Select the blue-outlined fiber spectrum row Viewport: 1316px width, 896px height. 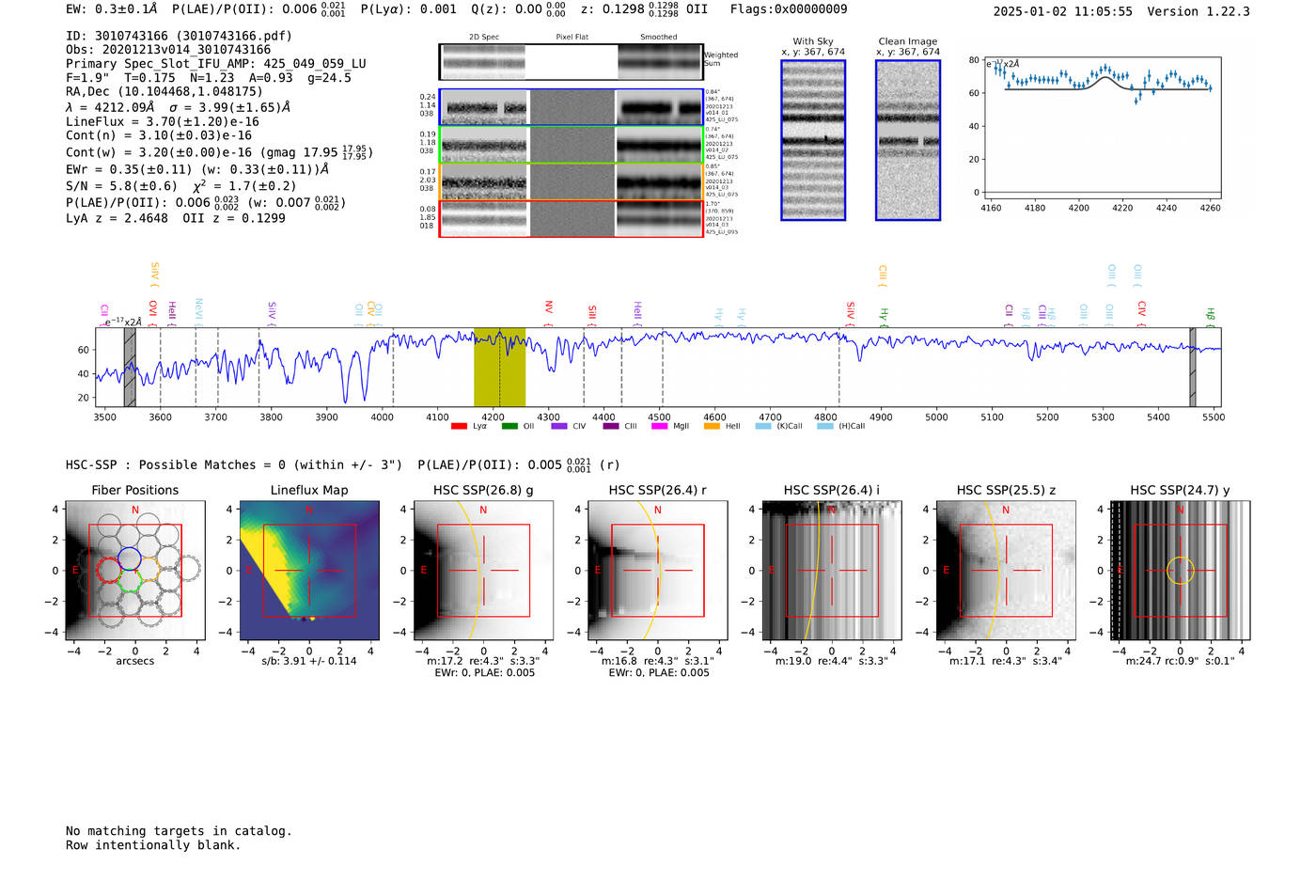click(x=571, y=107)
